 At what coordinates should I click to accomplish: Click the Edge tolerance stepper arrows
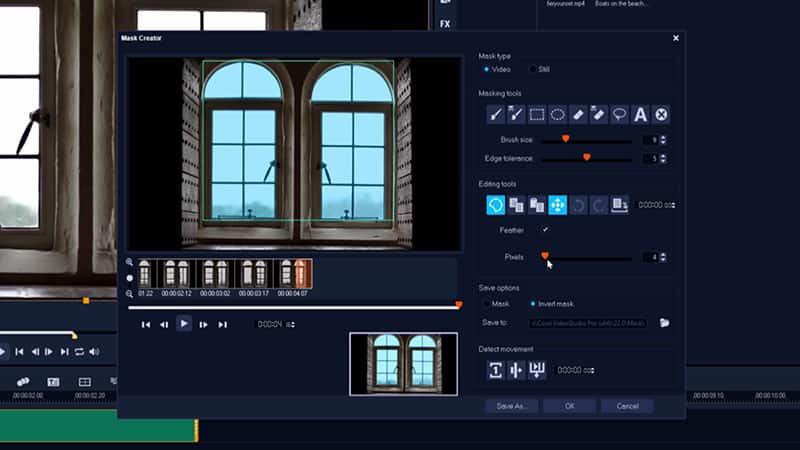[x=664, y=158]
